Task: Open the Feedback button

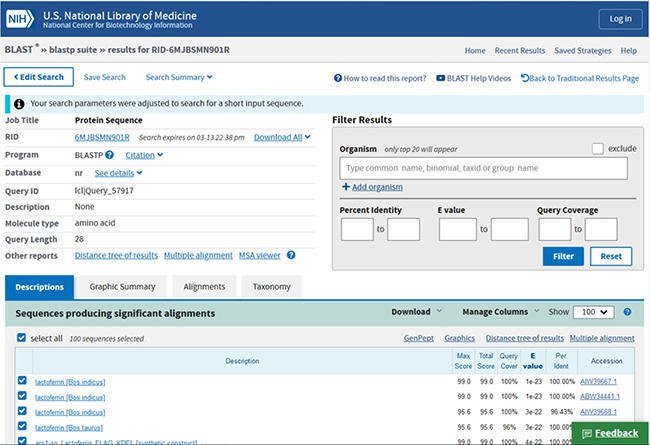Action: coord(610,433)
